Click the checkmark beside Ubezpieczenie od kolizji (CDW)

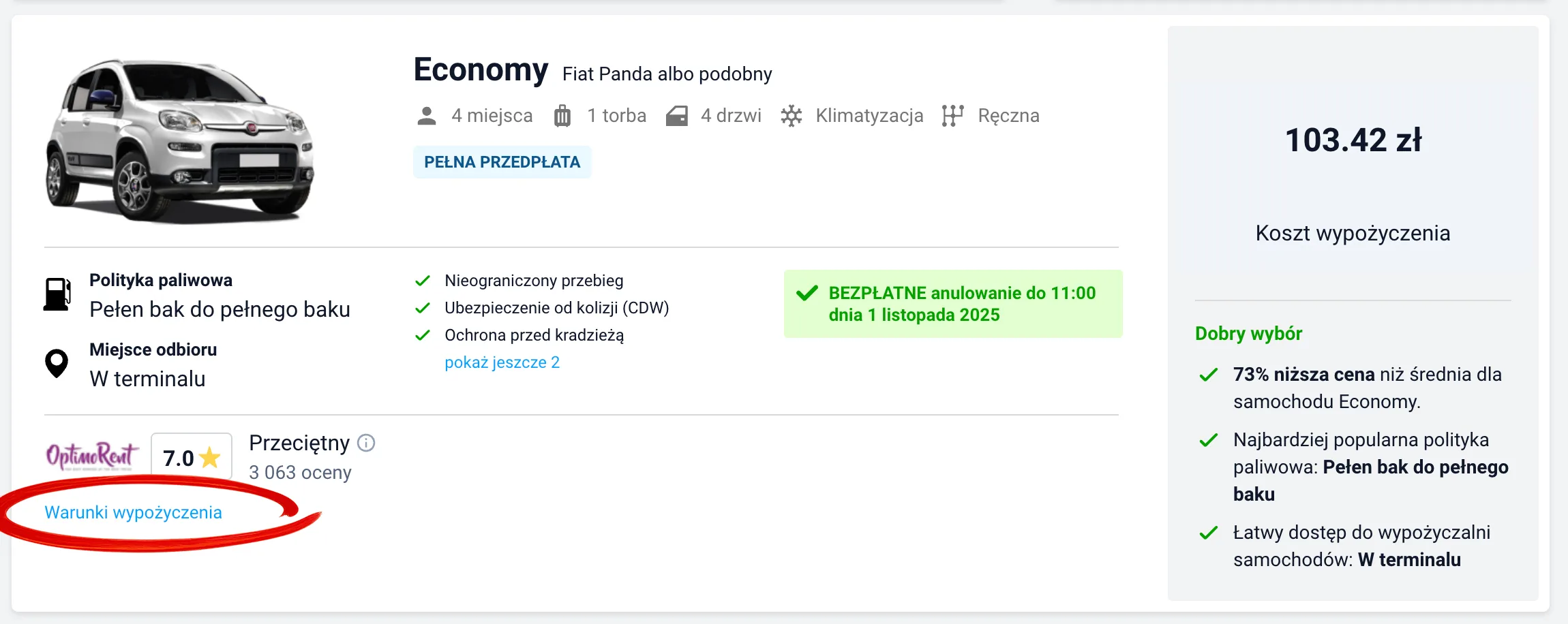click(423, 308)
